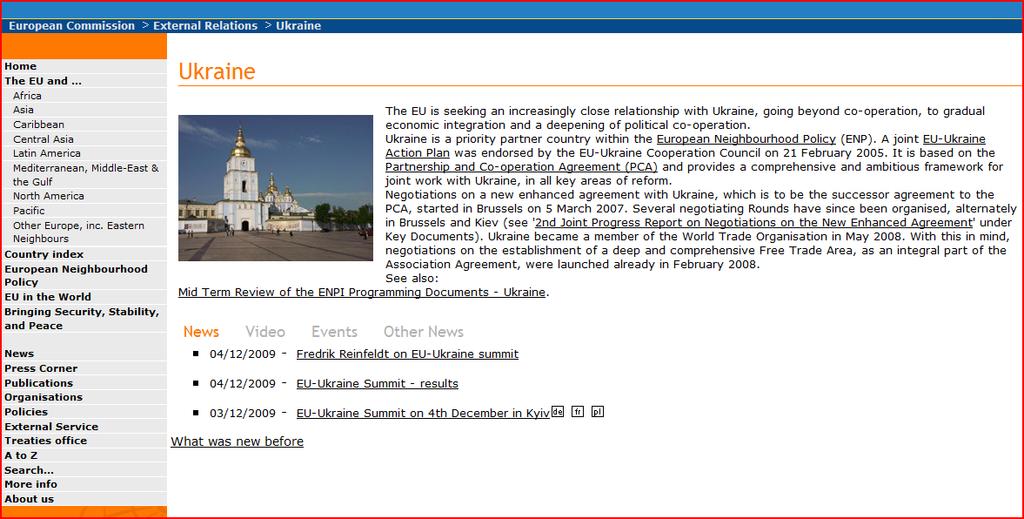Open News in the sidebar menu
The image size is (1024, 519).
click(19, 353)
